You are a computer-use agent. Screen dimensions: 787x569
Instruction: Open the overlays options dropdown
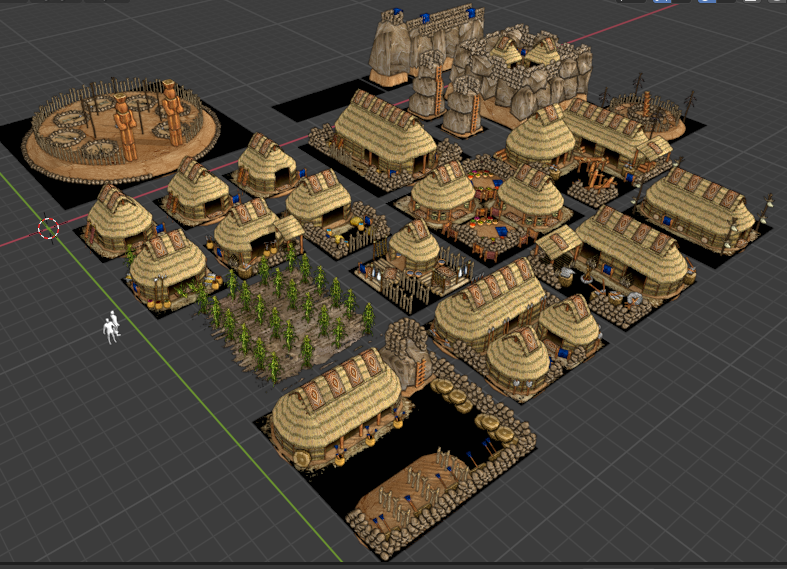726,3
